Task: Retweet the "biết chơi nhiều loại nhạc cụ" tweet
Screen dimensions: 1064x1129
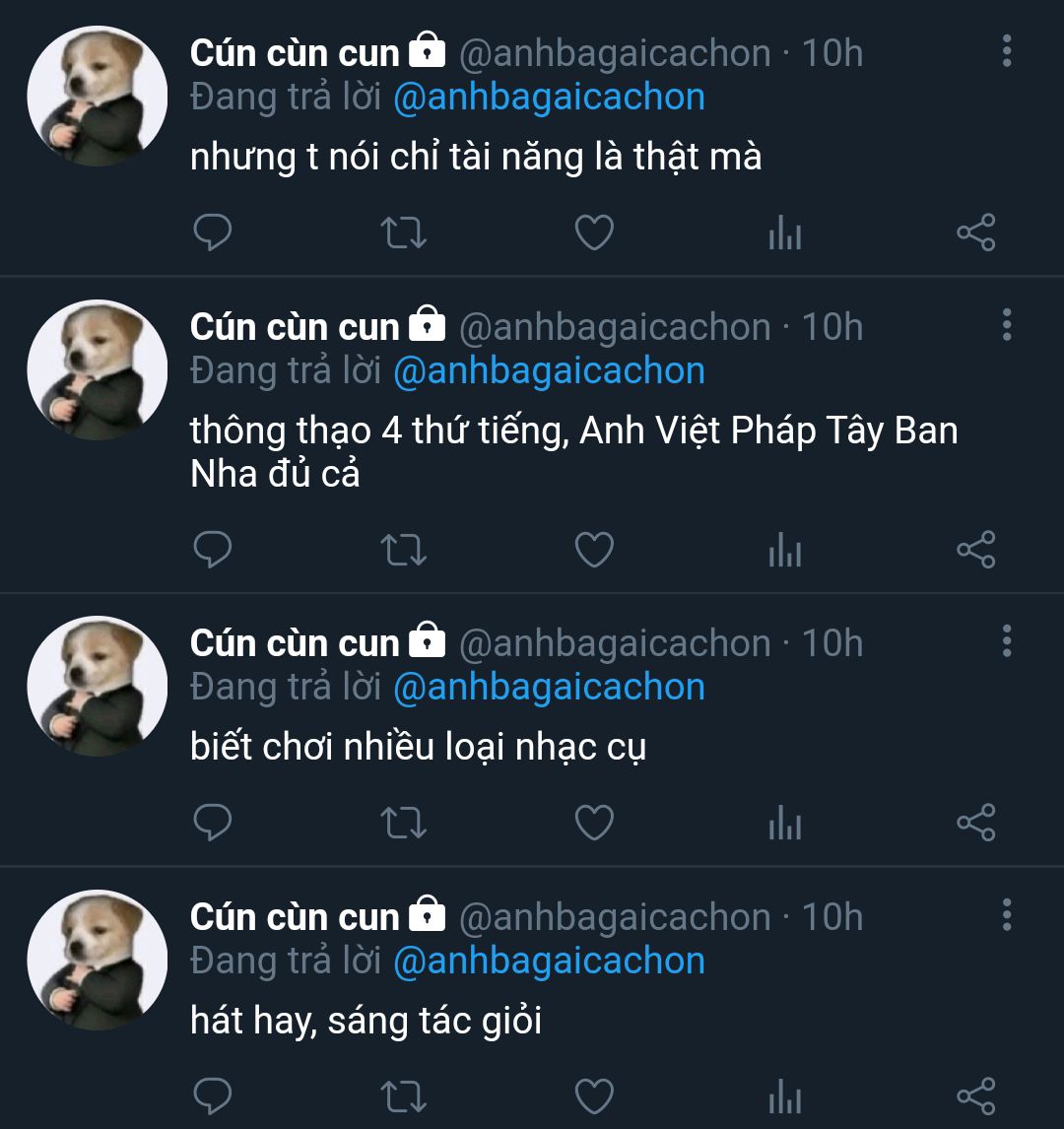Action: 403,823
